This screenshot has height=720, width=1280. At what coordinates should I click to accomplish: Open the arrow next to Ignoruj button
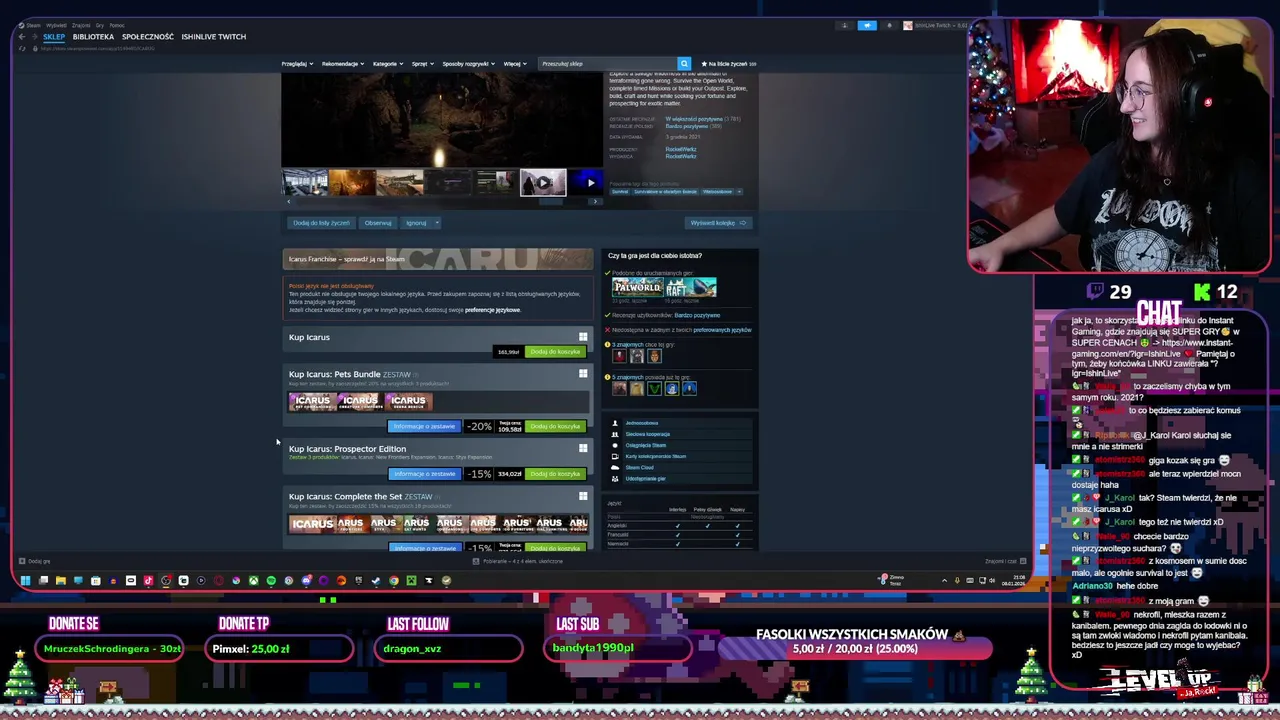tap(436, 223)
